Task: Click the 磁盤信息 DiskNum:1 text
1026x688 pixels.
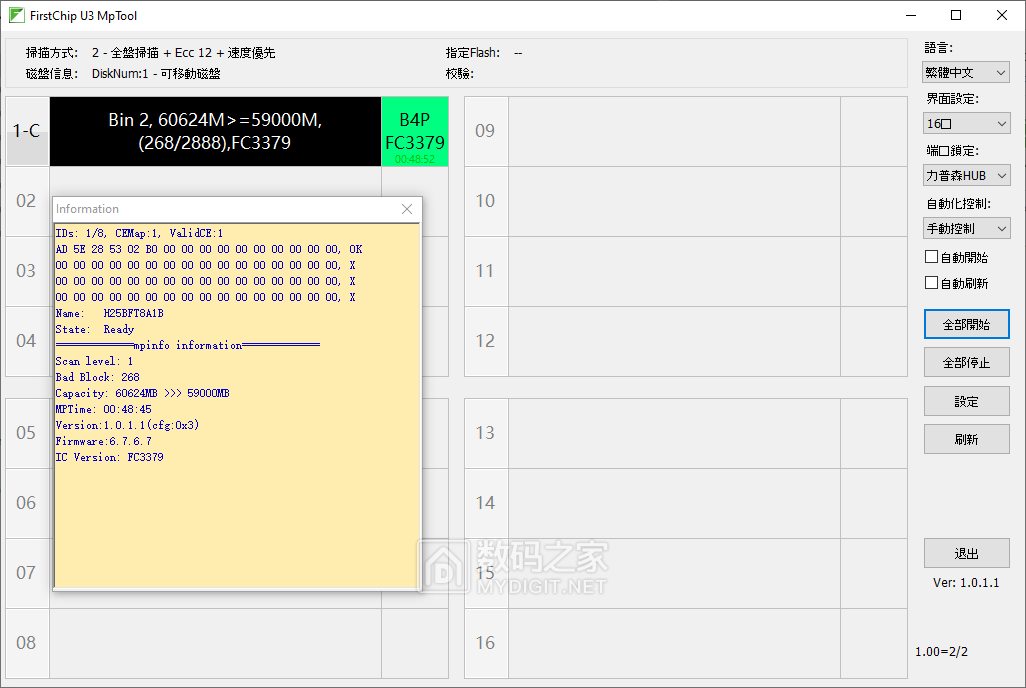Action: (x=123, y=73)
